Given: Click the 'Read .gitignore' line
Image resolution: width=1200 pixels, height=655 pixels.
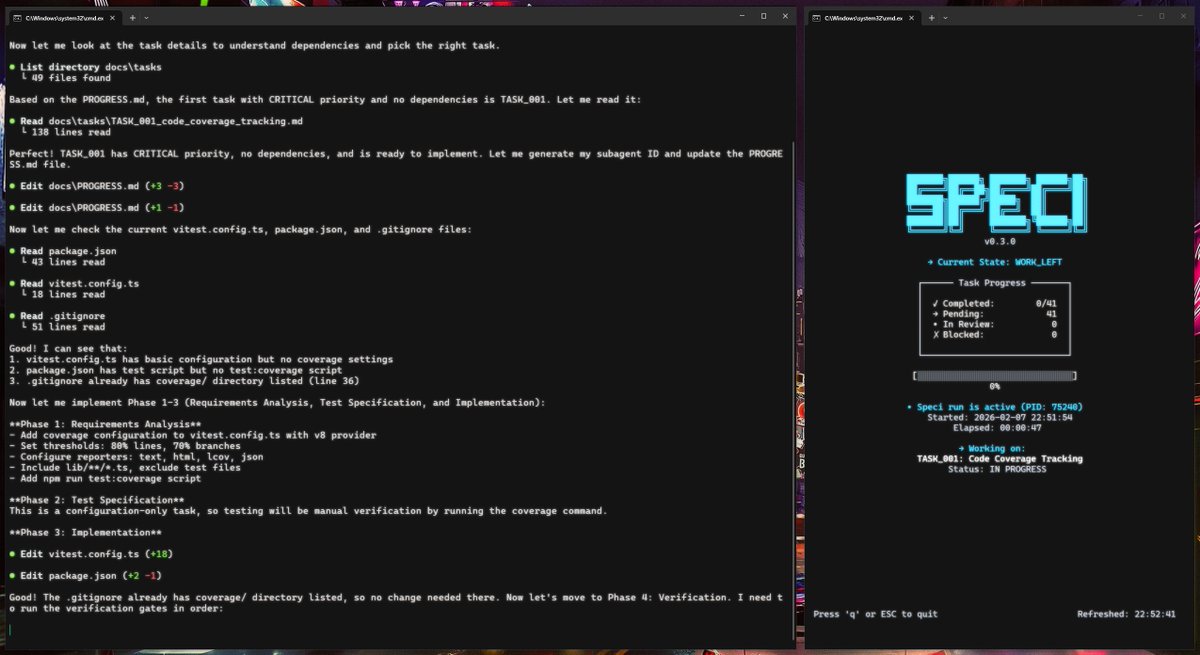Looking at the screenshot, I should (x=57, y=316).
